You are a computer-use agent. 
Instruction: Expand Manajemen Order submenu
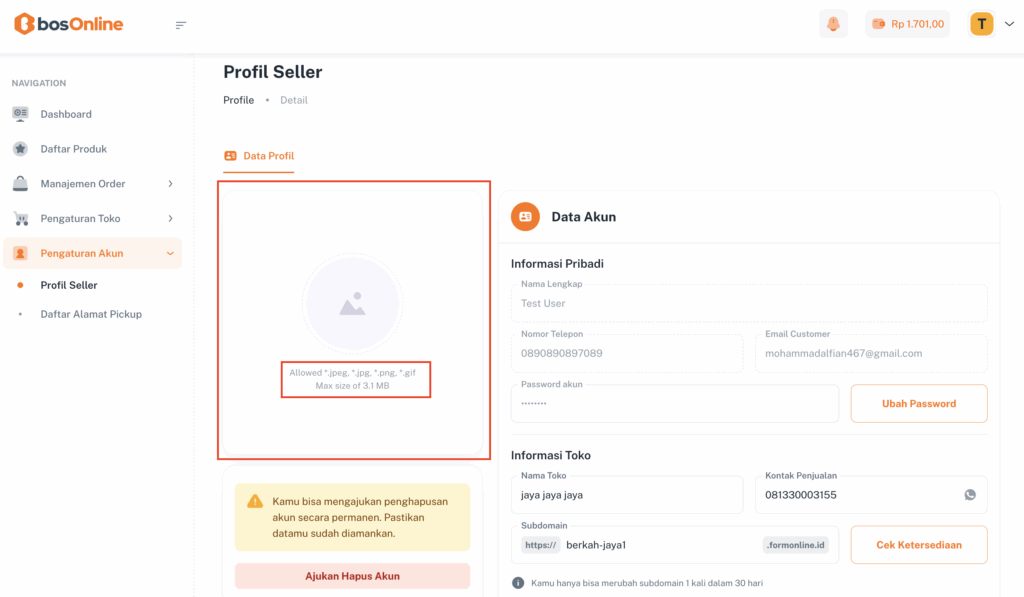pos(92,184)
